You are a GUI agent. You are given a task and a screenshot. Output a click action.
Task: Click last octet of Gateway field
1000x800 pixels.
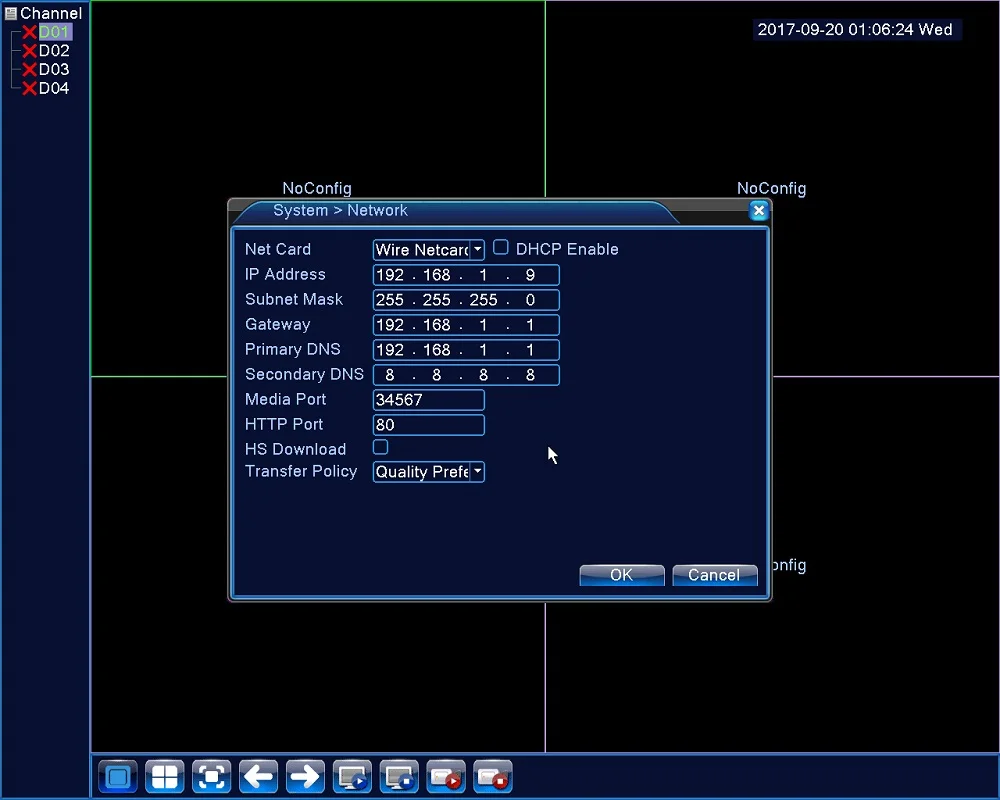coord(530,325)
